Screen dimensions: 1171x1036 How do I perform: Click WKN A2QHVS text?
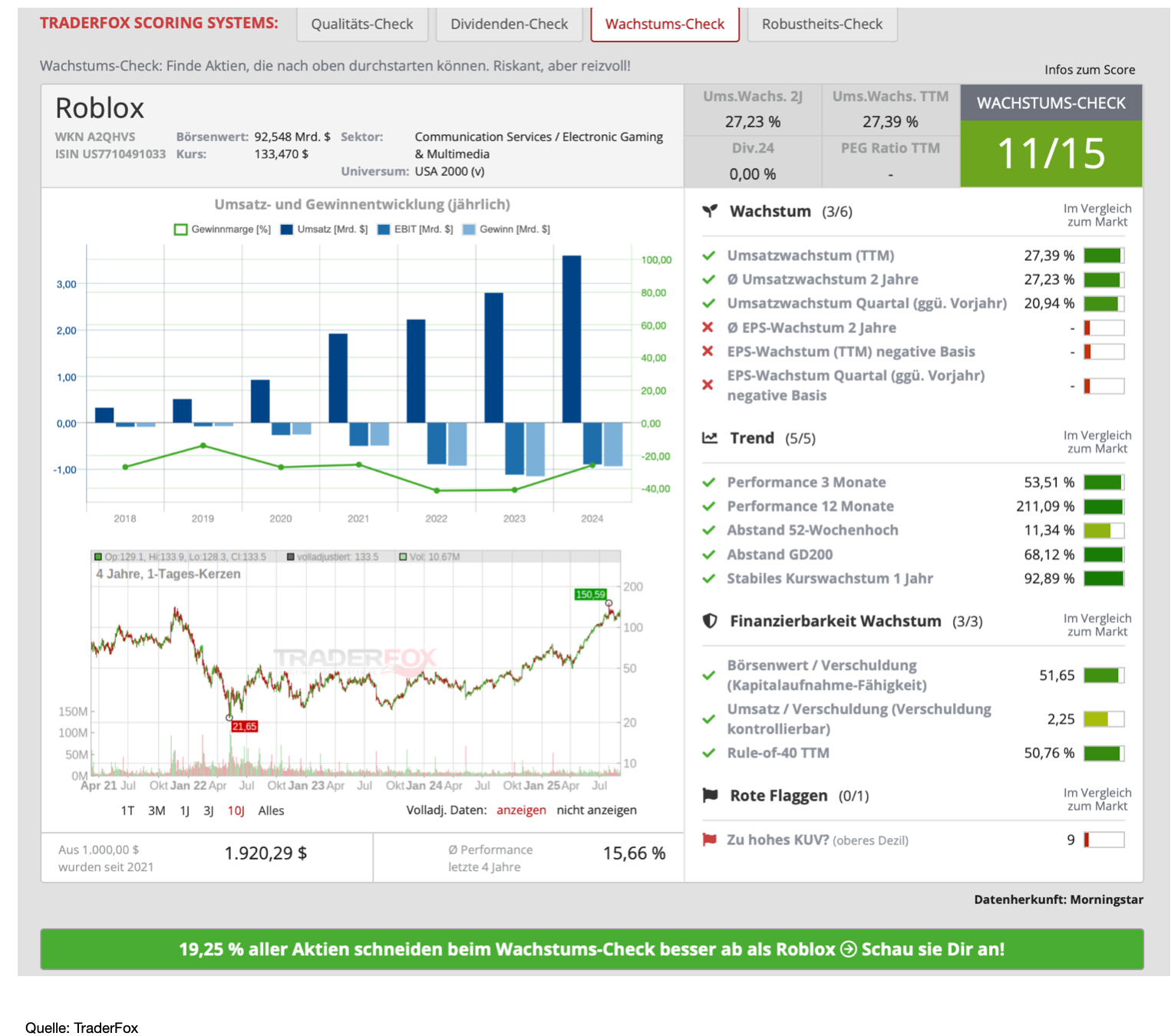[95, 137]
